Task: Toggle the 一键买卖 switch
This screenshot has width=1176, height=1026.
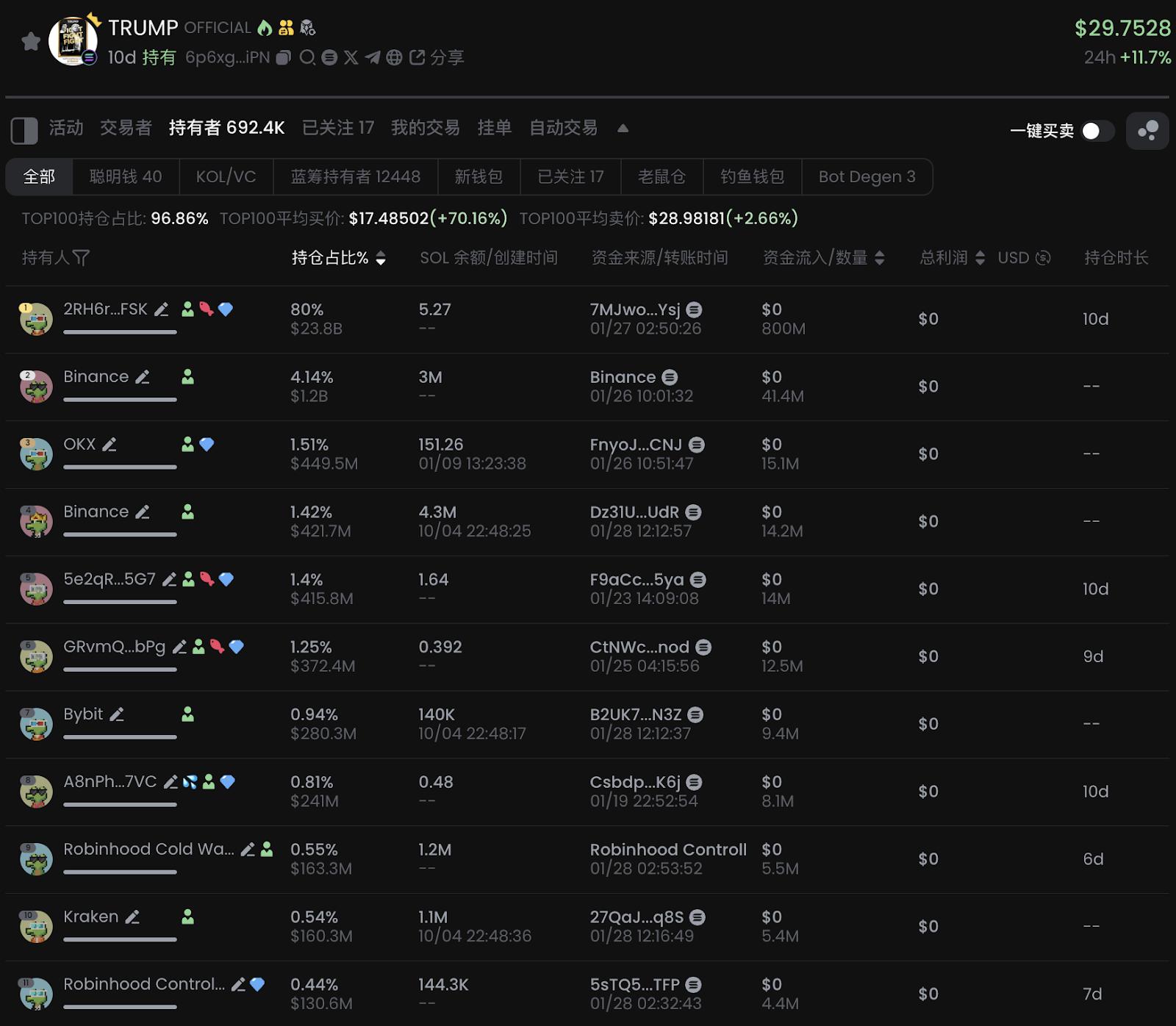Action: [x=1098, y=131]
